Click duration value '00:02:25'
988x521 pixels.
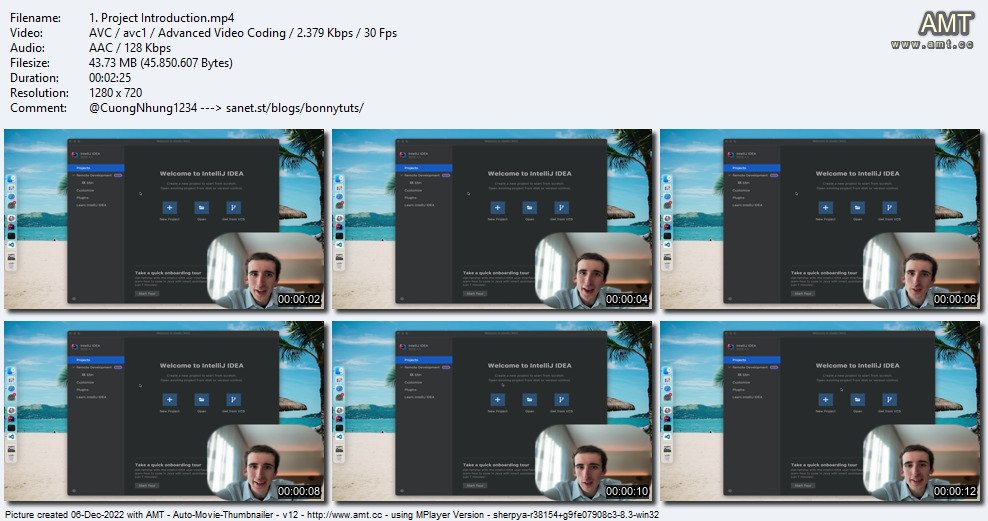pos(110,77)
